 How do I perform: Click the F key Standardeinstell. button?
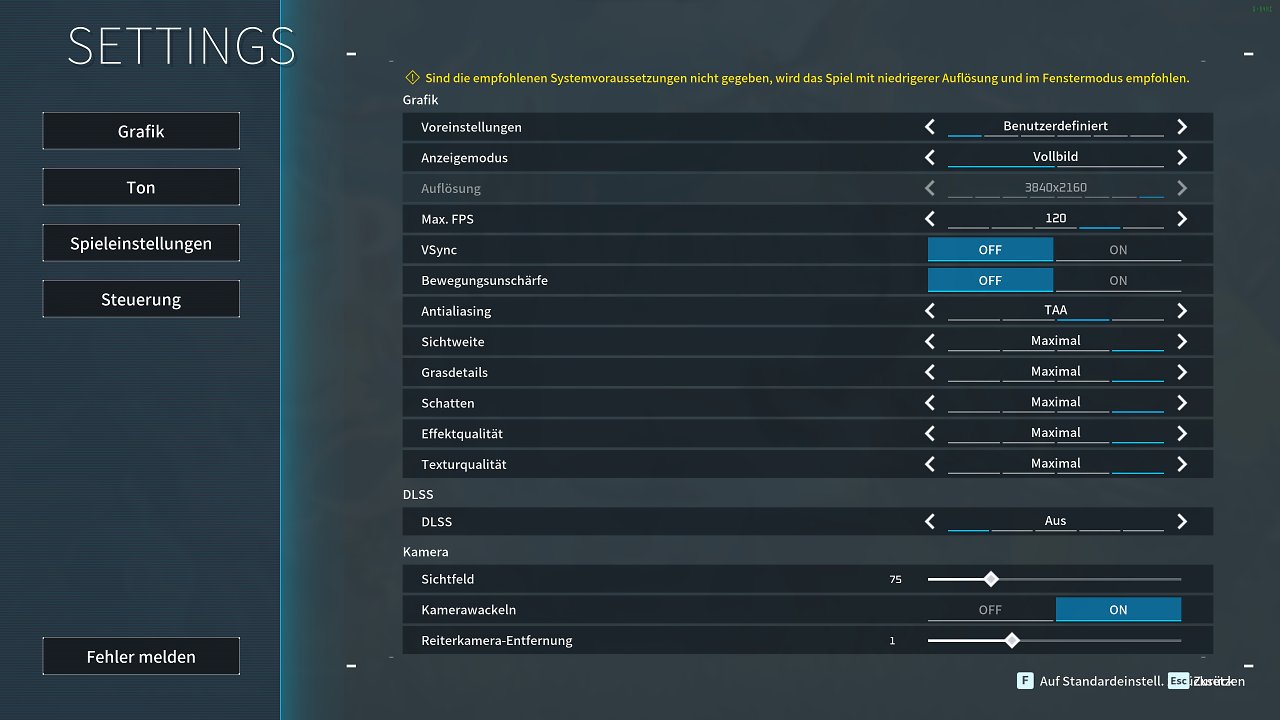click(1090, 681)
